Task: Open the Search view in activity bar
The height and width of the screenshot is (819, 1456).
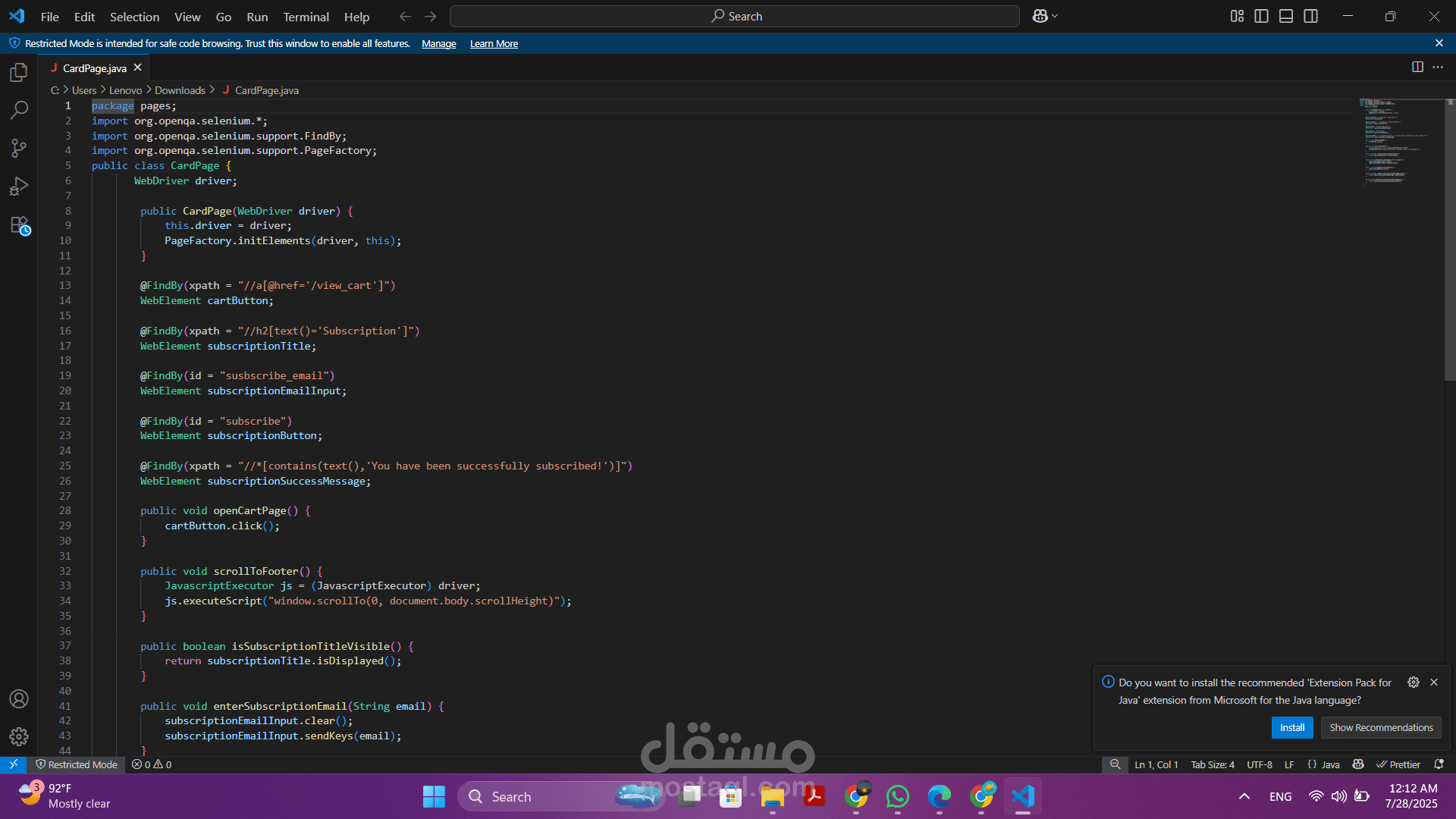Action: click(x=19, y=110)
